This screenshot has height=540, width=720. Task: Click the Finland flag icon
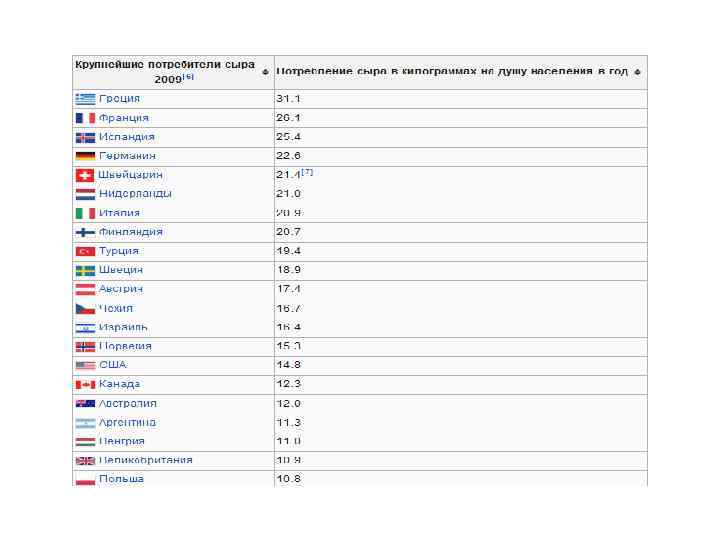tap(85, 232)
